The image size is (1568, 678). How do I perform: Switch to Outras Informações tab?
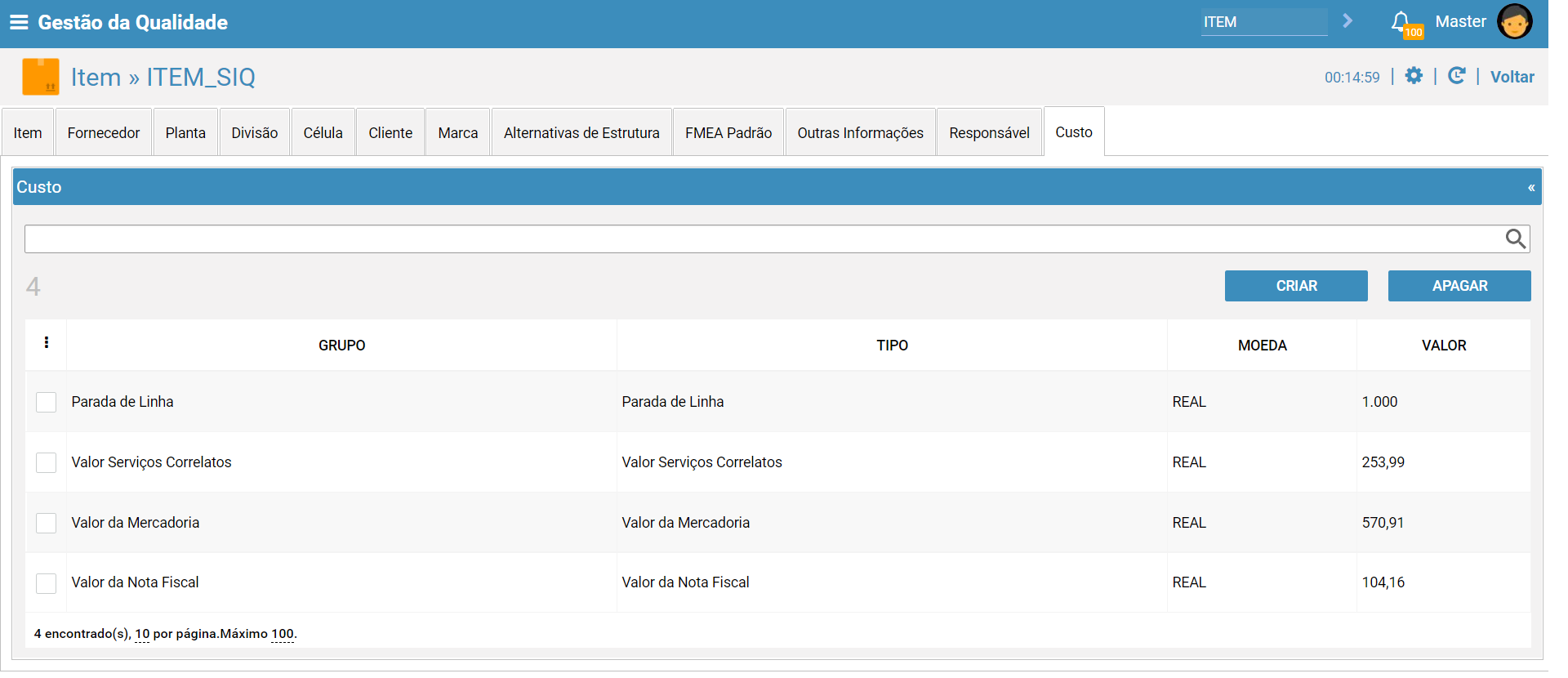[861, 132]
